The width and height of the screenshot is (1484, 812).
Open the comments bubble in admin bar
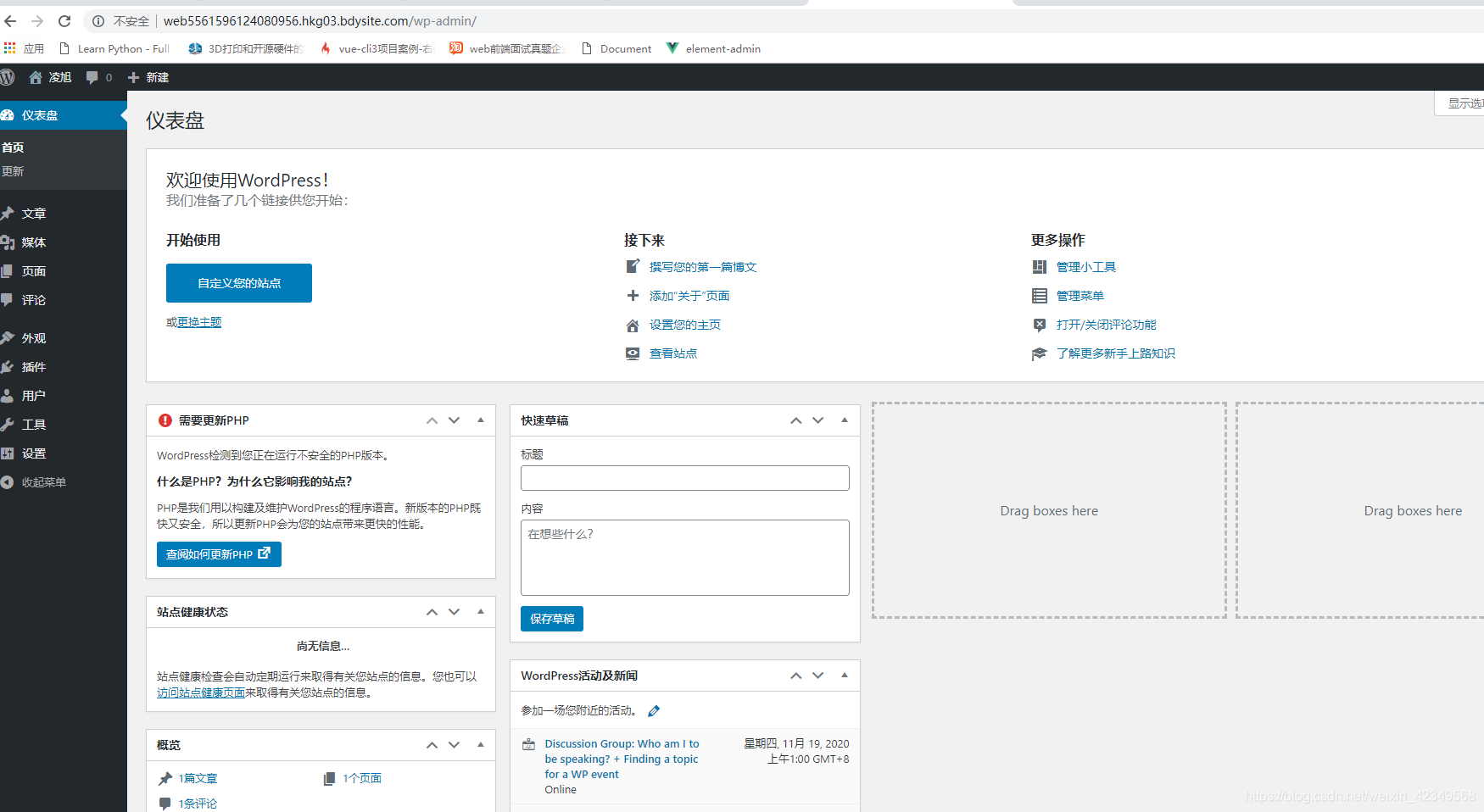[98, 77]
